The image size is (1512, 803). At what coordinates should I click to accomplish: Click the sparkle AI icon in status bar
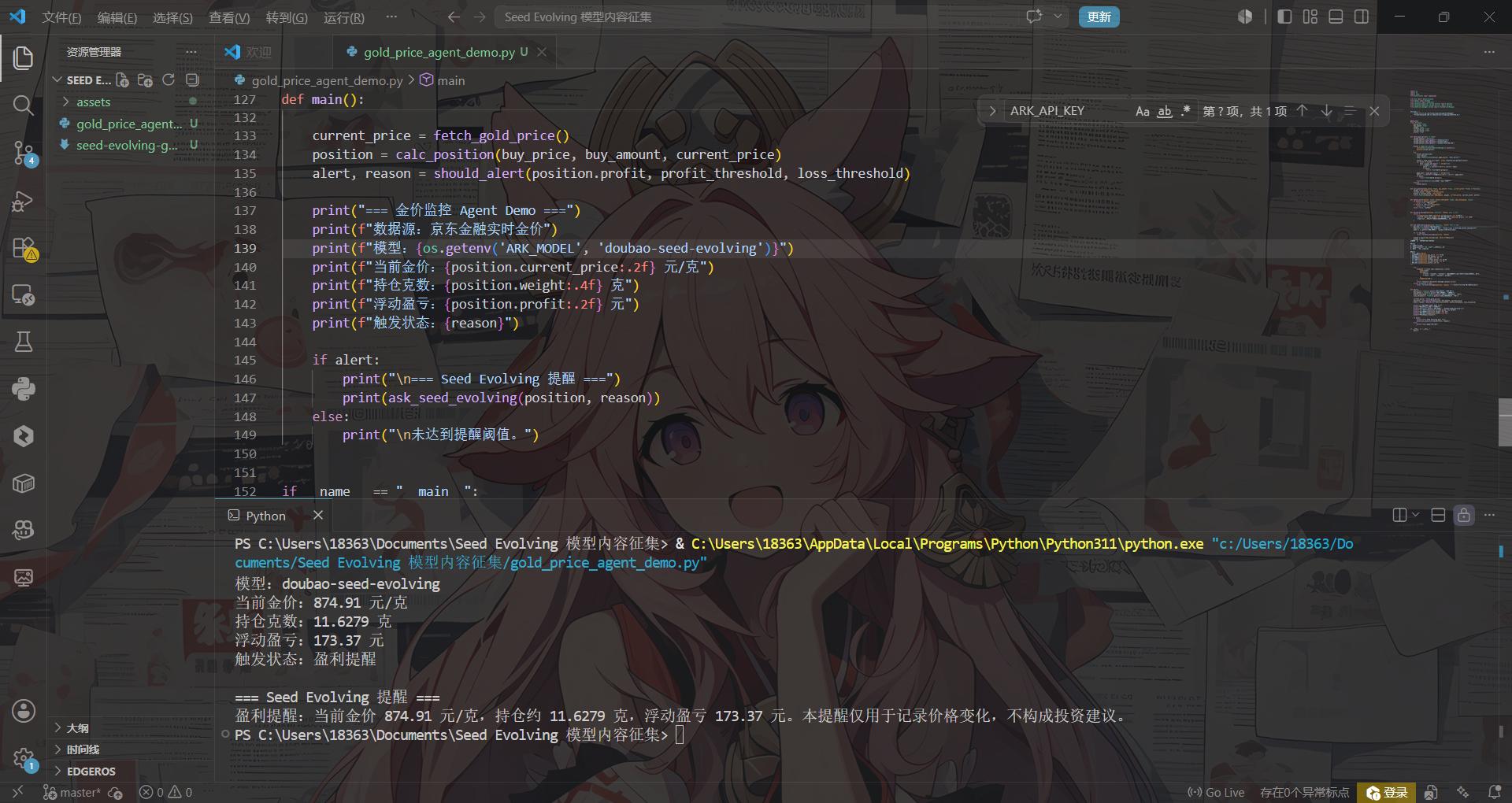coord(1462,792)
